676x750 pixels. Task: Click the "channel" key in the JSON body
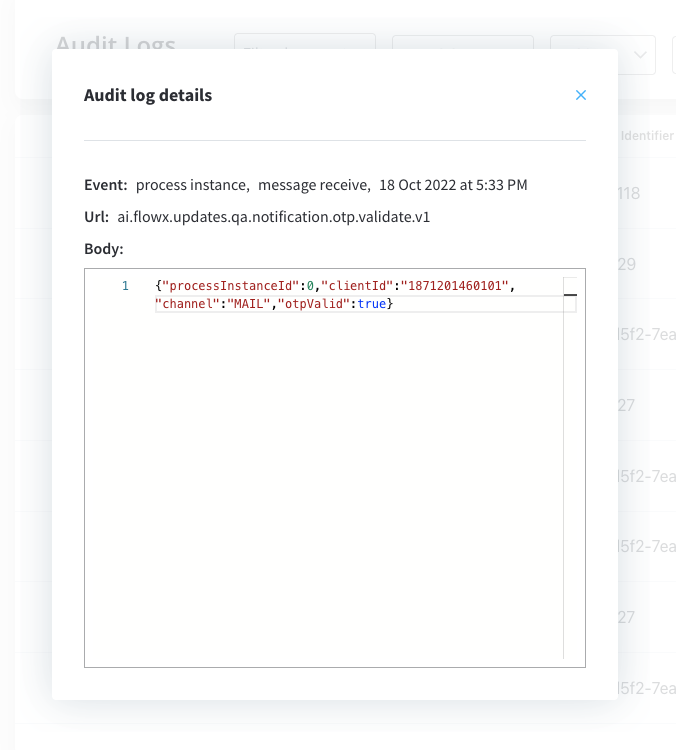[x=187, y=304]
